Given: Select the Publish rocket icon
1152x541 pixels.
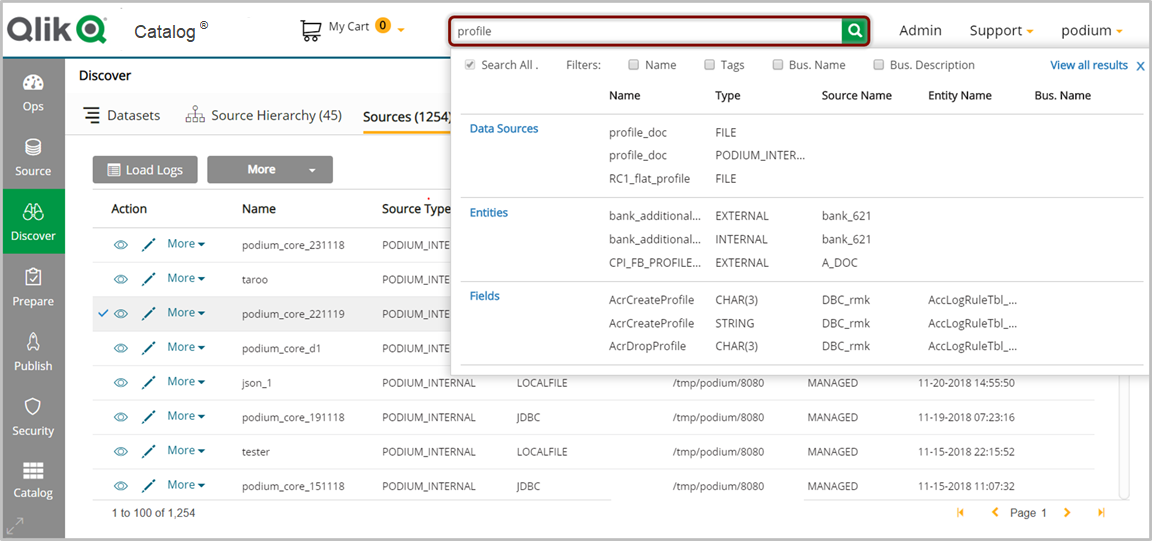Looking at the screenshot, I should (33, 352).
